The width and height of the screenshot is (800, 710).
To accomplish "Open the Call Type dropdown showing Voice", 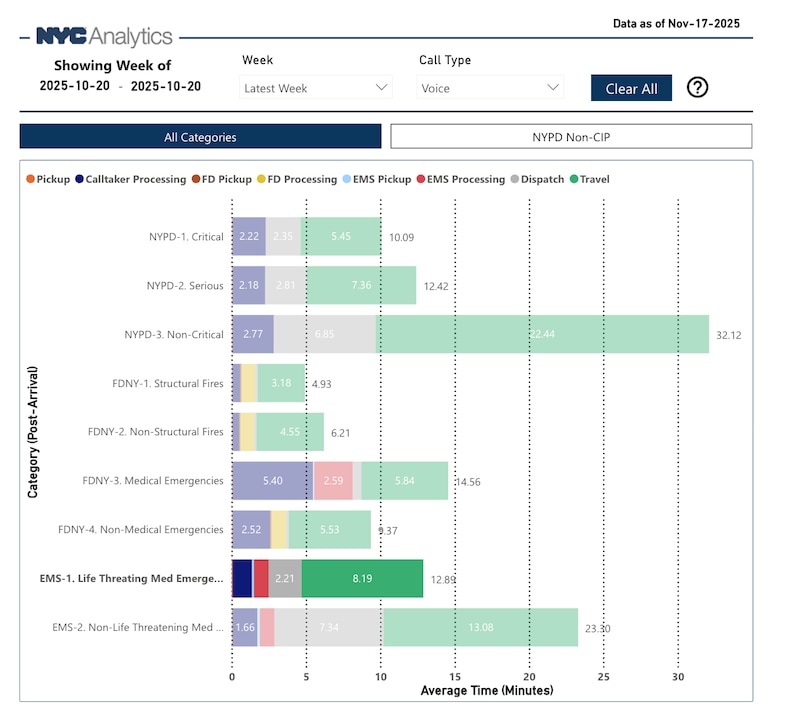I will (489, 88).
